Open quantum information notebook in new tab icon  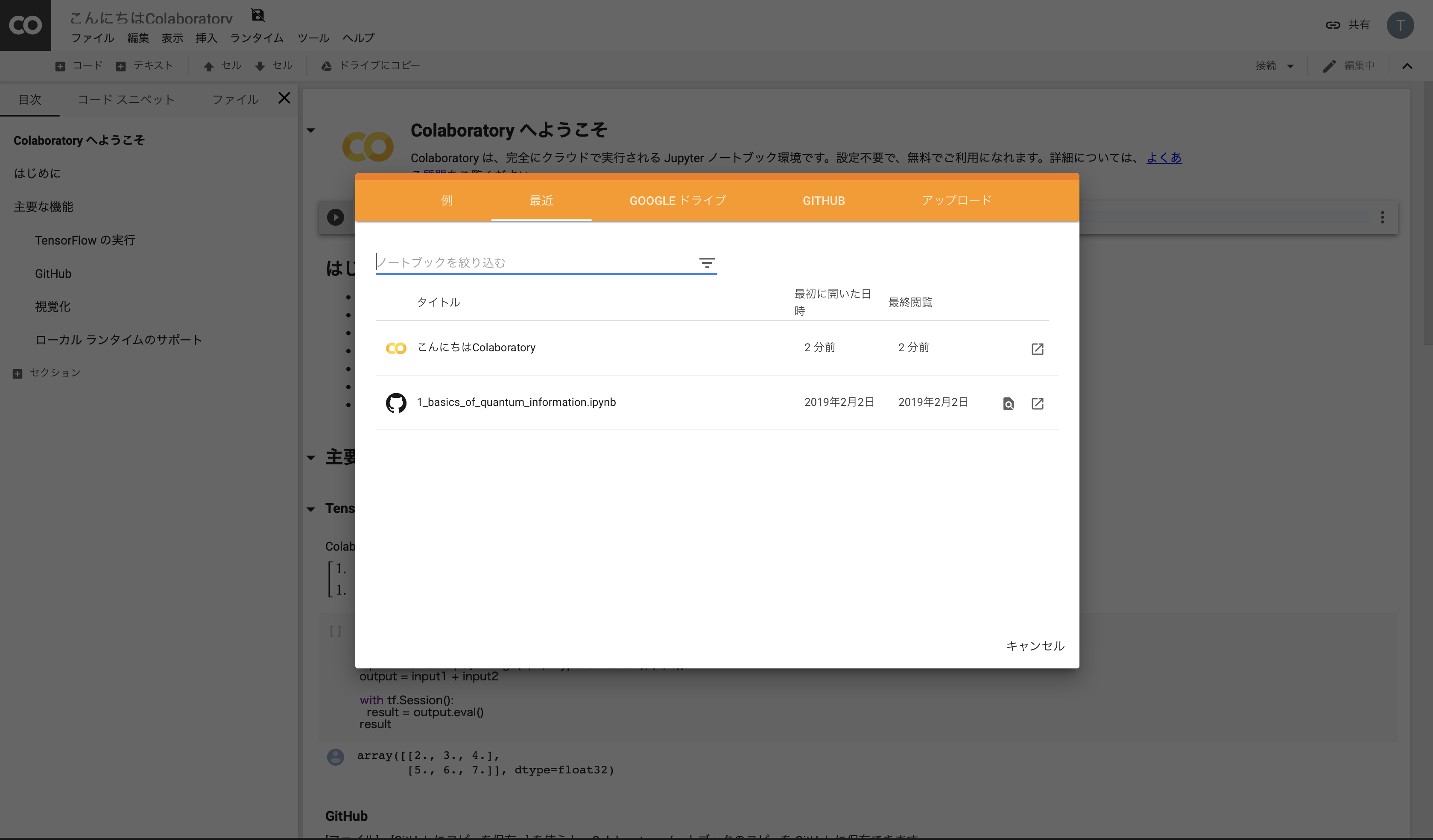click(x=1037, y=403)
